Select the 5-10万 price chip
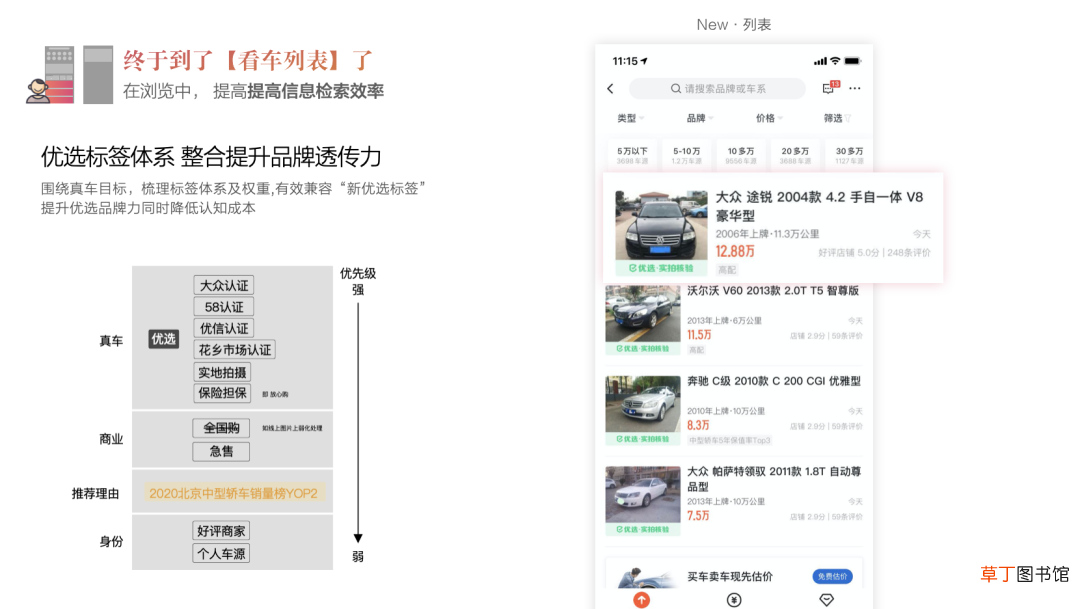Image resolution: width=1080 pixels, height=609 pixels. point(687,155)
